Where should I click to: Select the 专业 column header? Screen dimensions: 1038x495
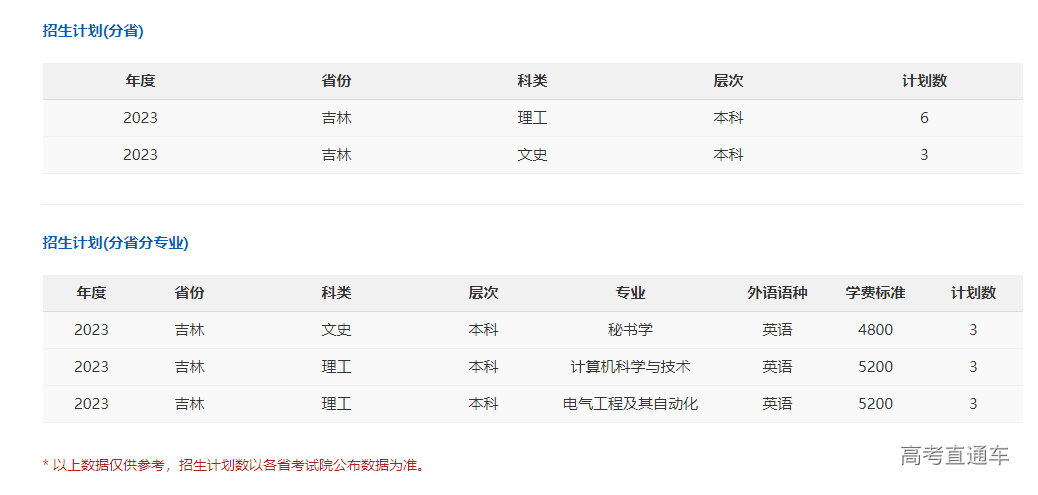point(630,293)
